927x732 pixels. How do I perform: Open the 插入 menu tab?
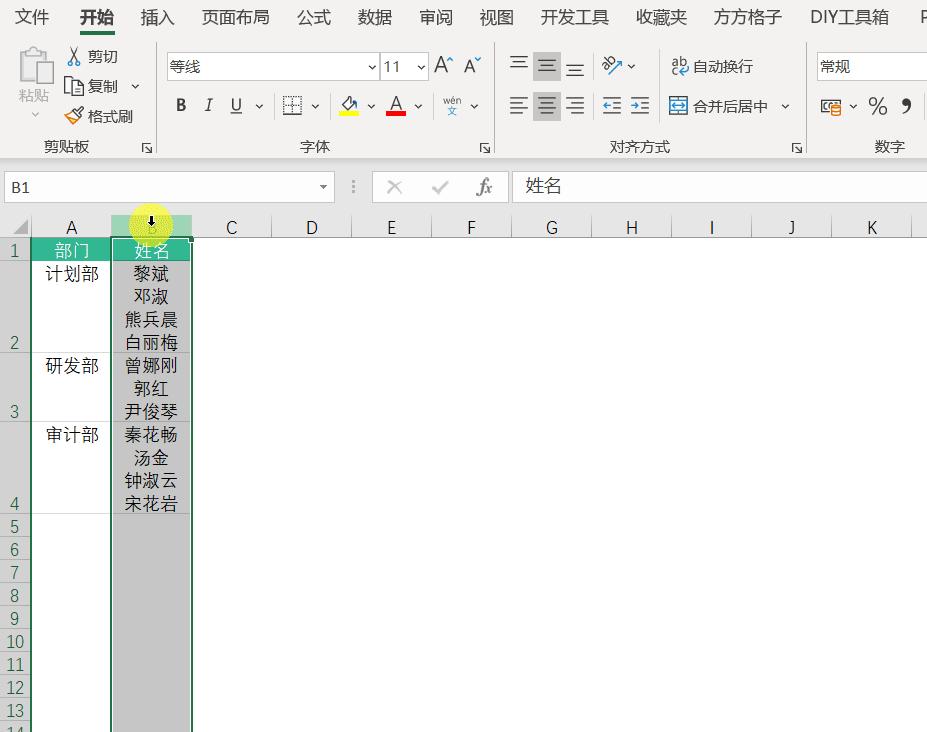156,17
